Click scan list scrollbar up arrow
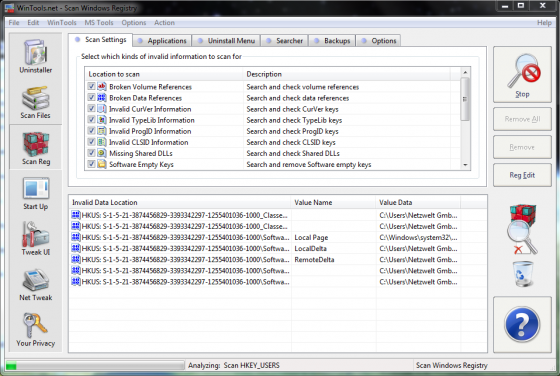 click(x=465, y=72)
